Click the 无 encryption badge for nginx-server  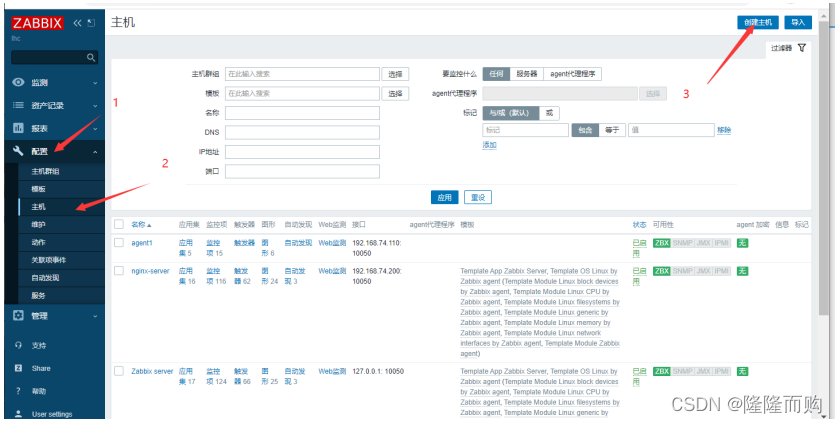(x=742, y=271)
